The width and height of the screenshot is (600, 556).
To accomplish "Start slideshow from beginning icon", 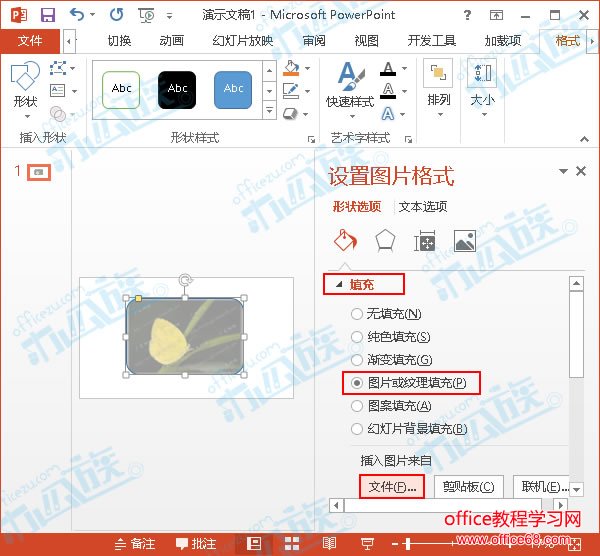I will tap(146, 16).
